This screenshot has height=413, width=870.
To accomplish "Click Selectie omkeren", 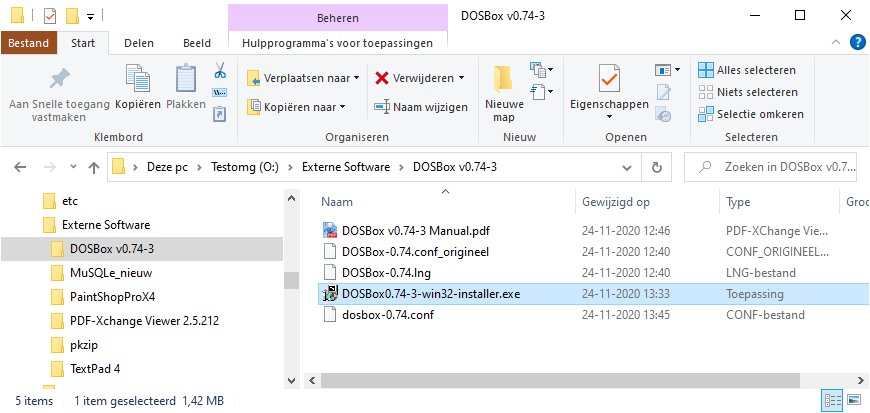I will pos(751,114).
